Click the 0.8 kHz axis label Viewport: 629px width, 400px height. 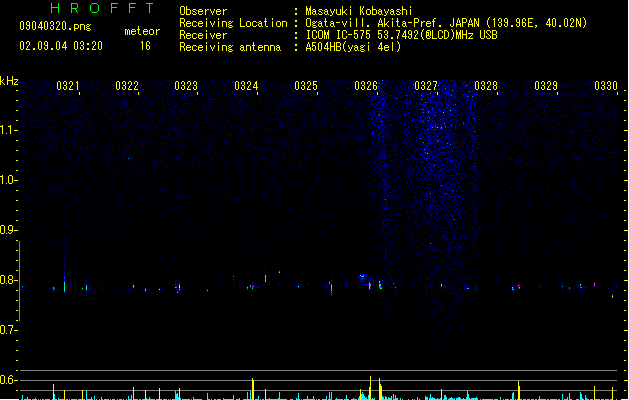click(8, 280)
